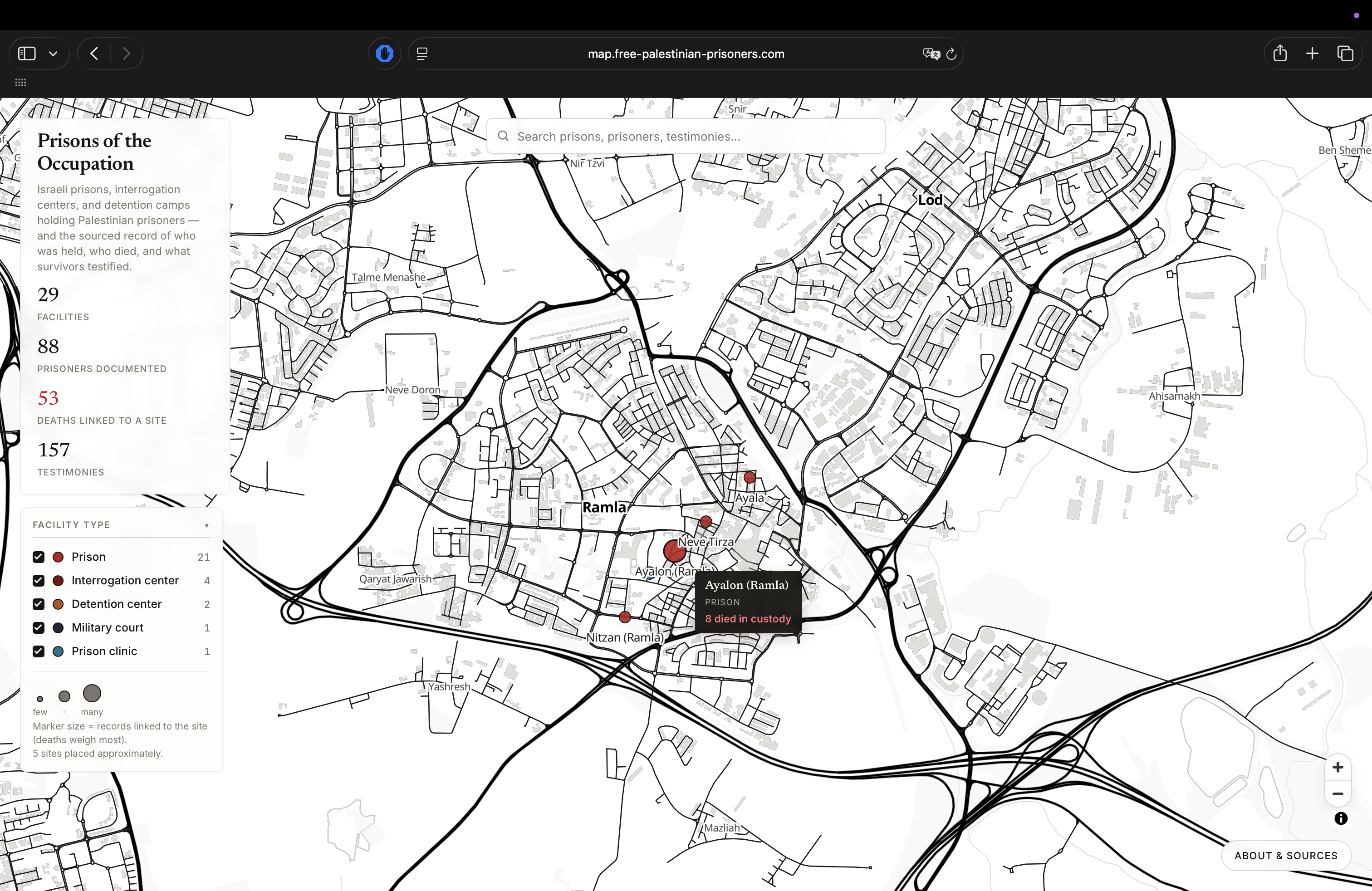Open the favorites grid icon
This screenshot has width=1372, height=891.
pyautogui.click(x=21, y=83)
